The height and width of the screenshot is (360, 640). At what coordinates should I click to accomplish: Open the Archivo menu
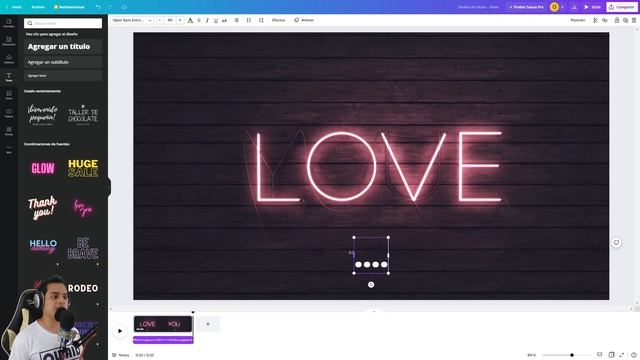click(x=38, y=7)
